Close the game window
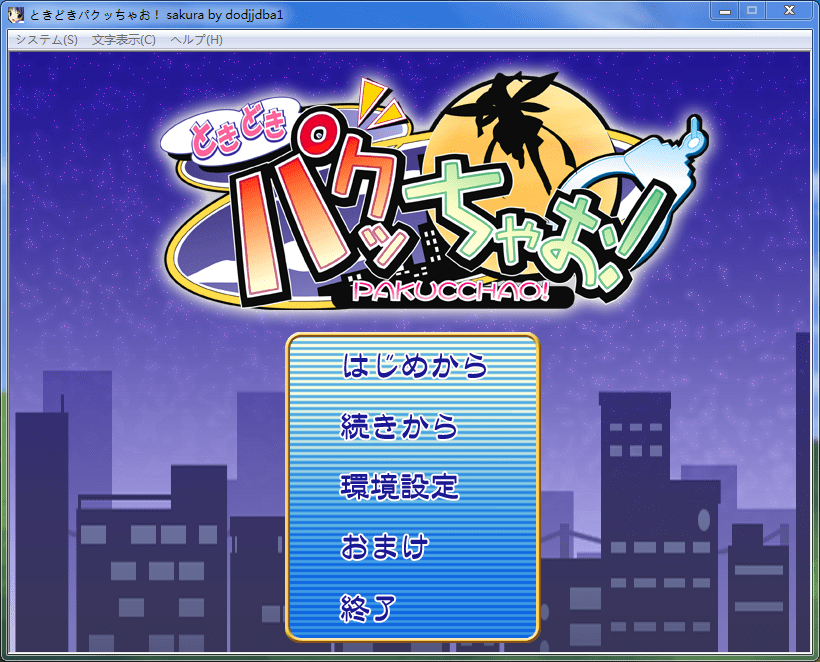The height and width of the screenshot is (662, 820). click(789, 10)
